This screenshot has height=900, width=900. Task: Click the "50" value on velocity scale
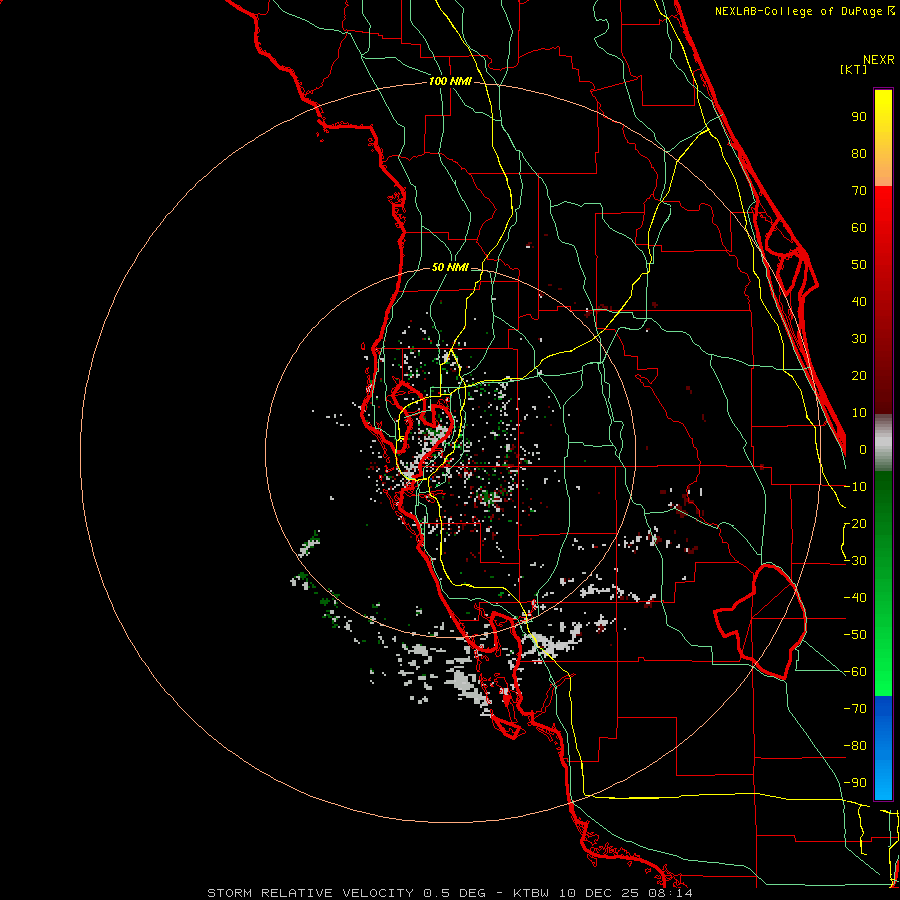coord(859,265)
